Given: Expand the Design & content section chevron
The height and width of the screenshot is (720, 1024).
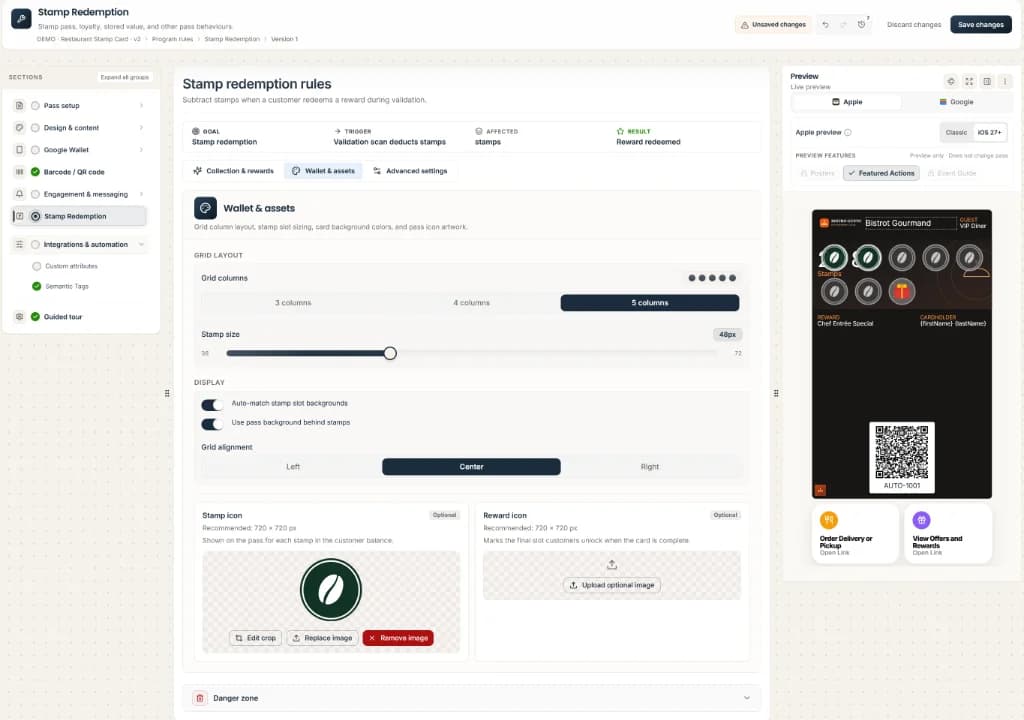Looking at the screenshot, I should click(x=141, y=127).
